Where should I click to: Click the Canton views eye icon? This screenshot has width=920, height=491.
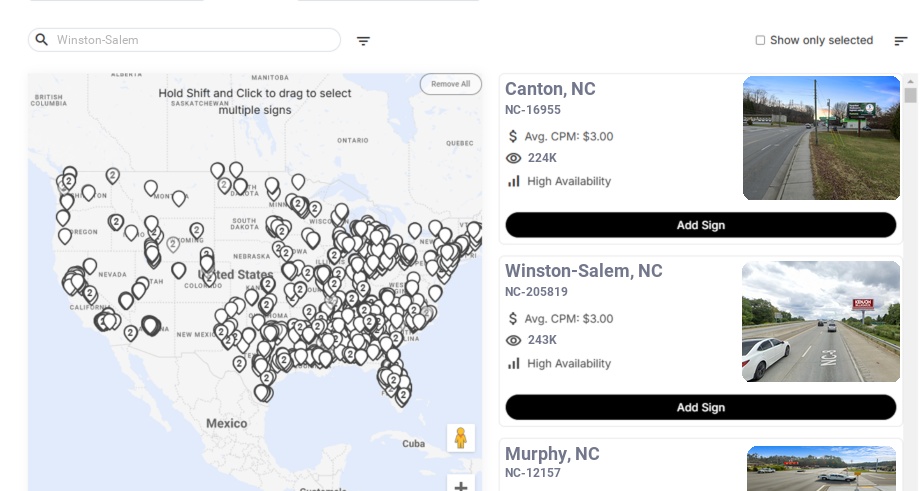[x=514, y=158]
